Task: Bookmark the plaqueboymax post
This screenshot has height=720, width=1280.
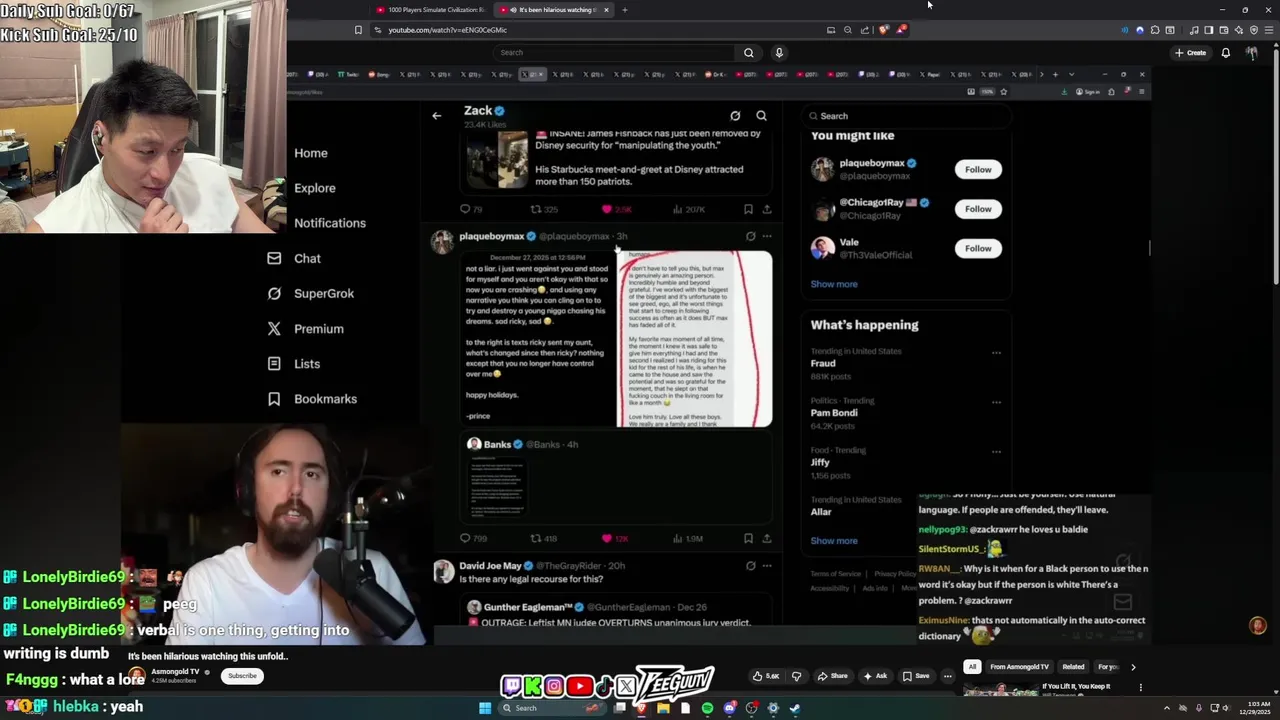Action: [748, 538]
